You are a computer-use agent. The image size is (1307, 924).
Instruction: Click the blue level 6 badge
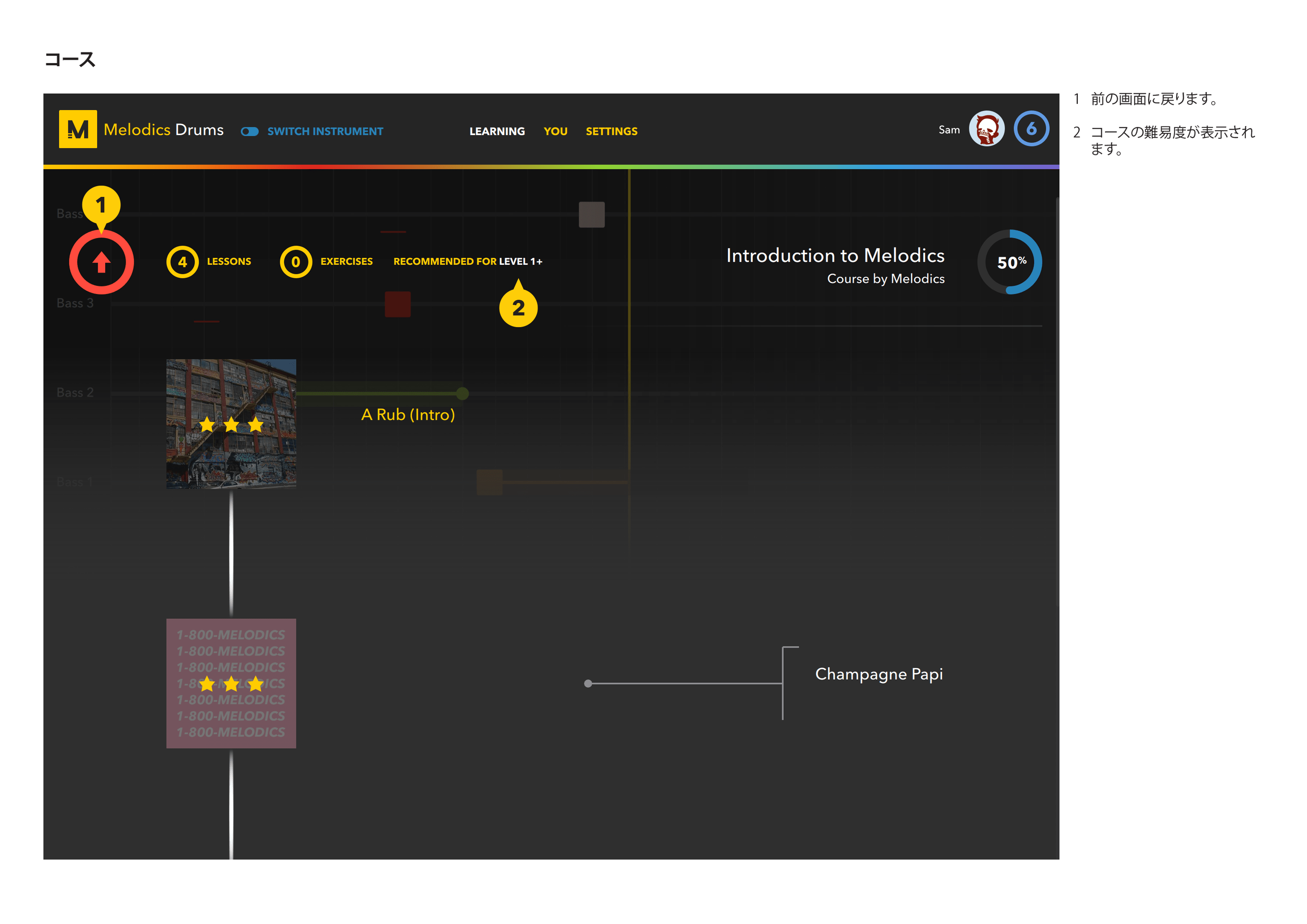click(x=1031, y=128)
